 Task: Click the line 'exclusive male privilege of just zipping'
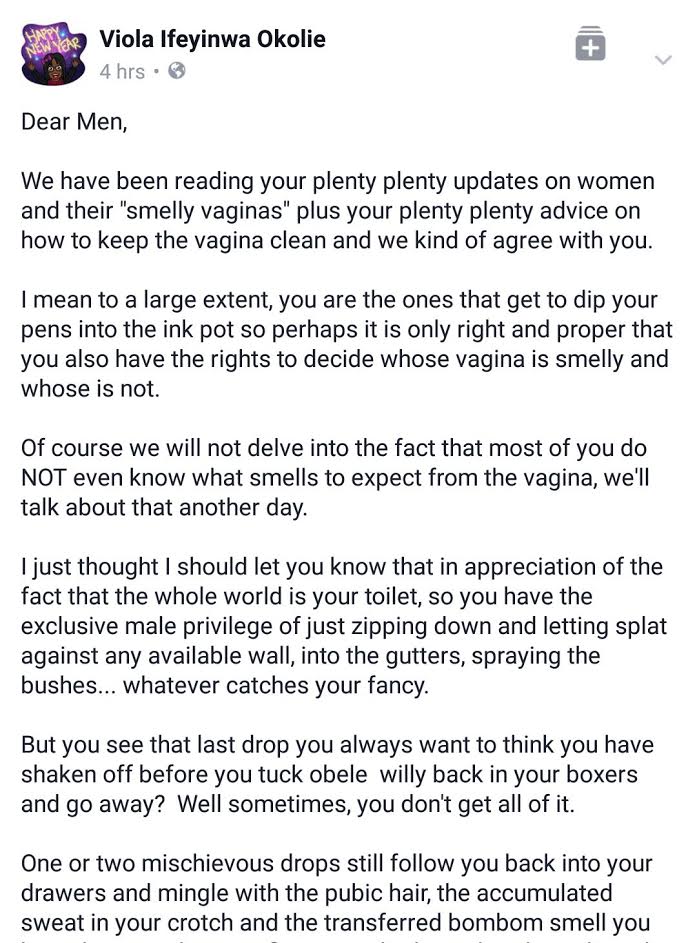pyautogui.click(x=344, y=626)
